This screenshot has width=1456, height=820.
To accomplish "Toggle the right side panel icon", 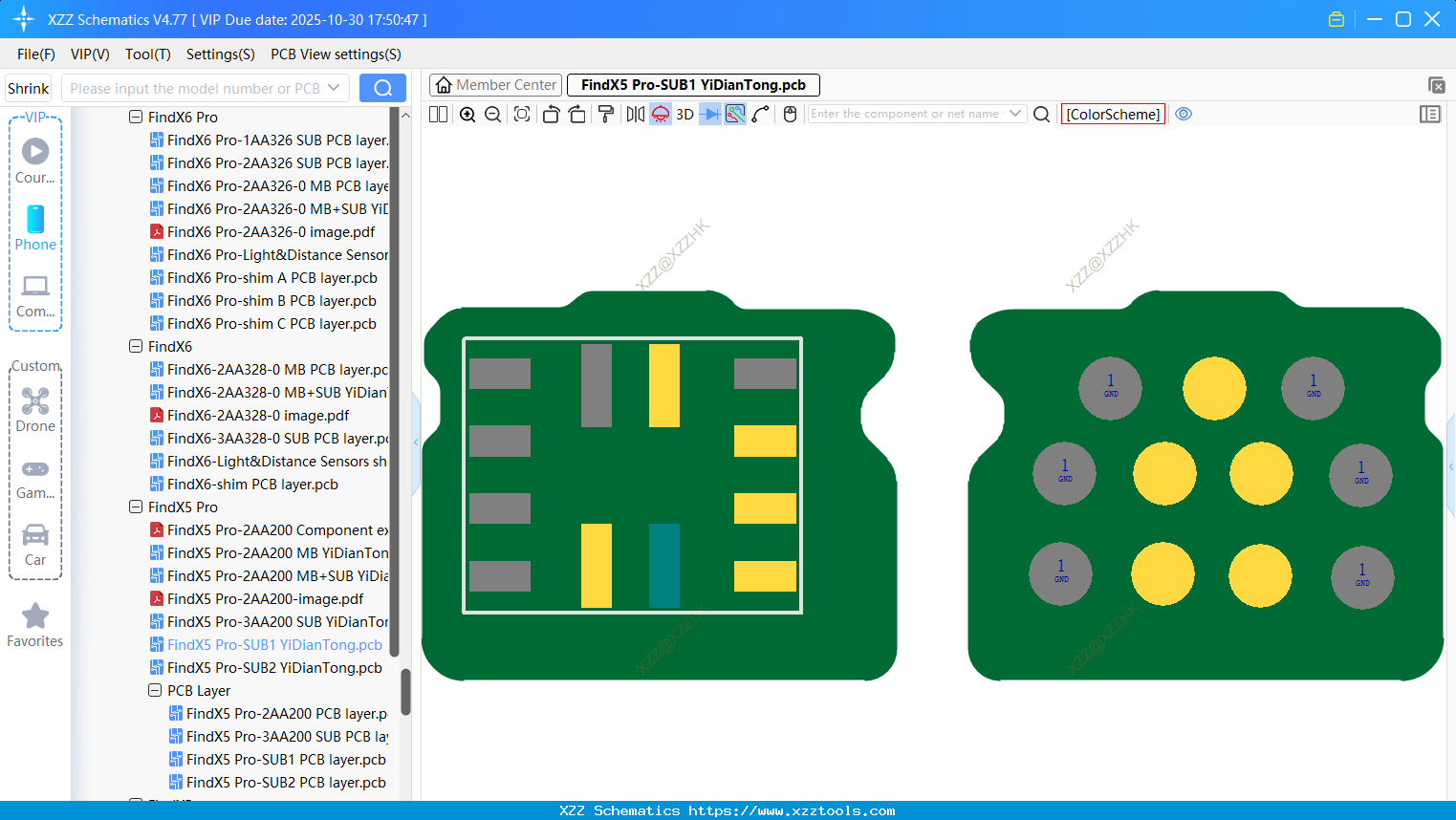I will click(x=1430, y=115).
